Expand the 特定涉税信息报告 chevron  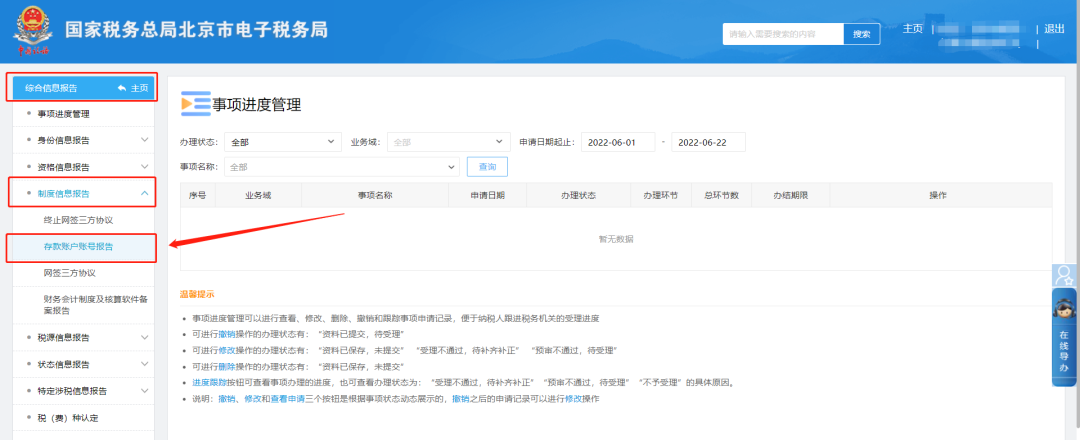tap(145, 391)
